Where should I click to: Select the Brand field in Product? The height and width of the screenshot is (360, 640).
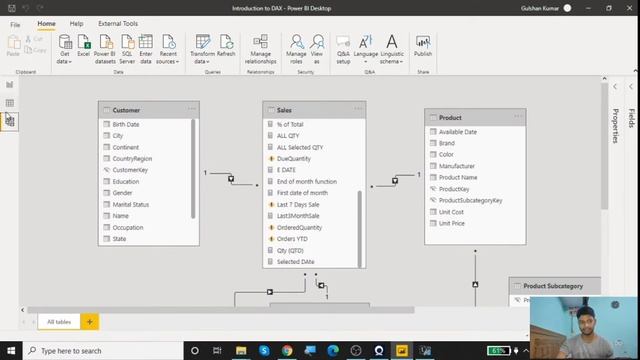tap(447, 143)
